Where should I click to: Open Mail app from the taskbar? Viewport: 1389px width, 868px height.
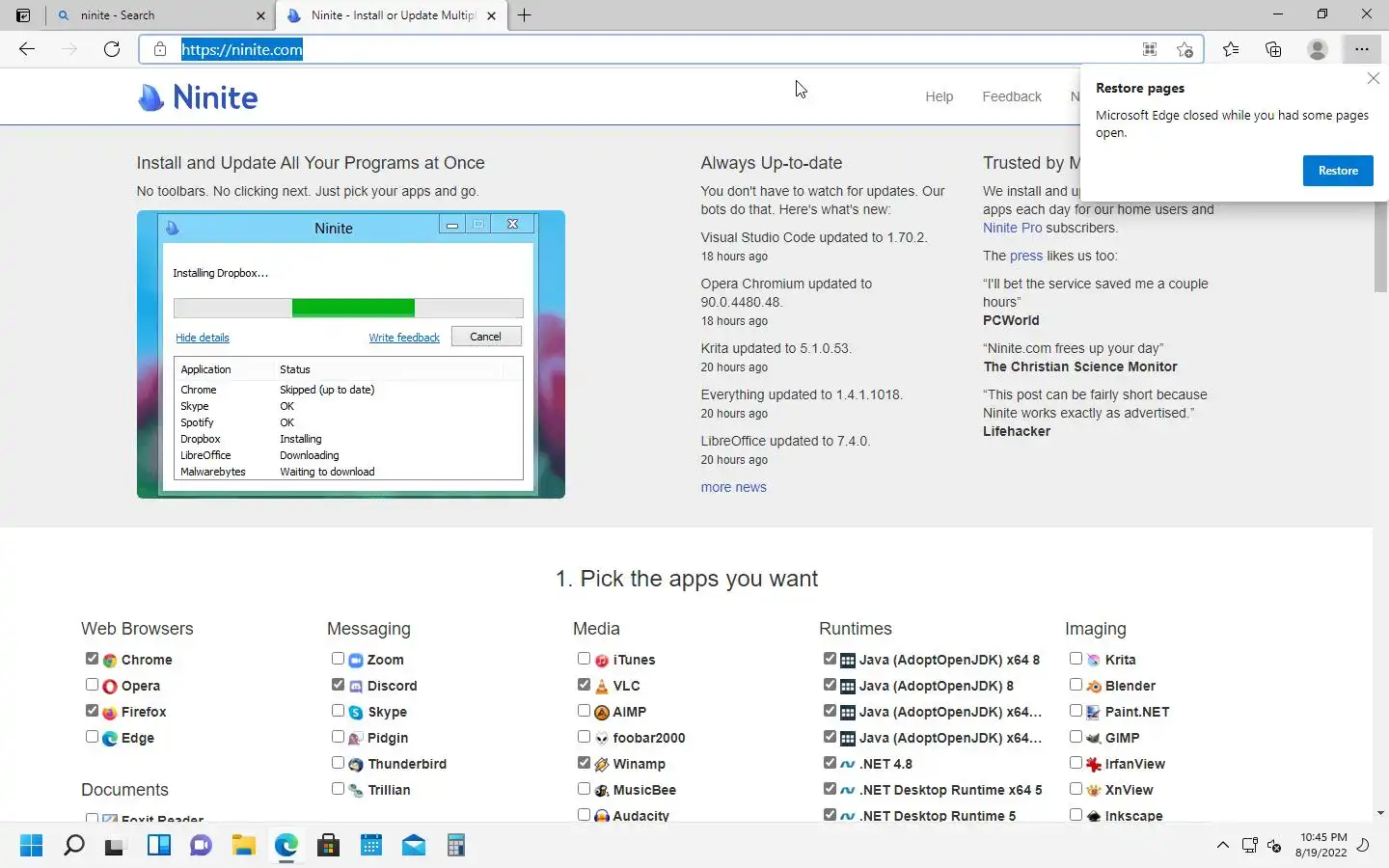(414, 846)
